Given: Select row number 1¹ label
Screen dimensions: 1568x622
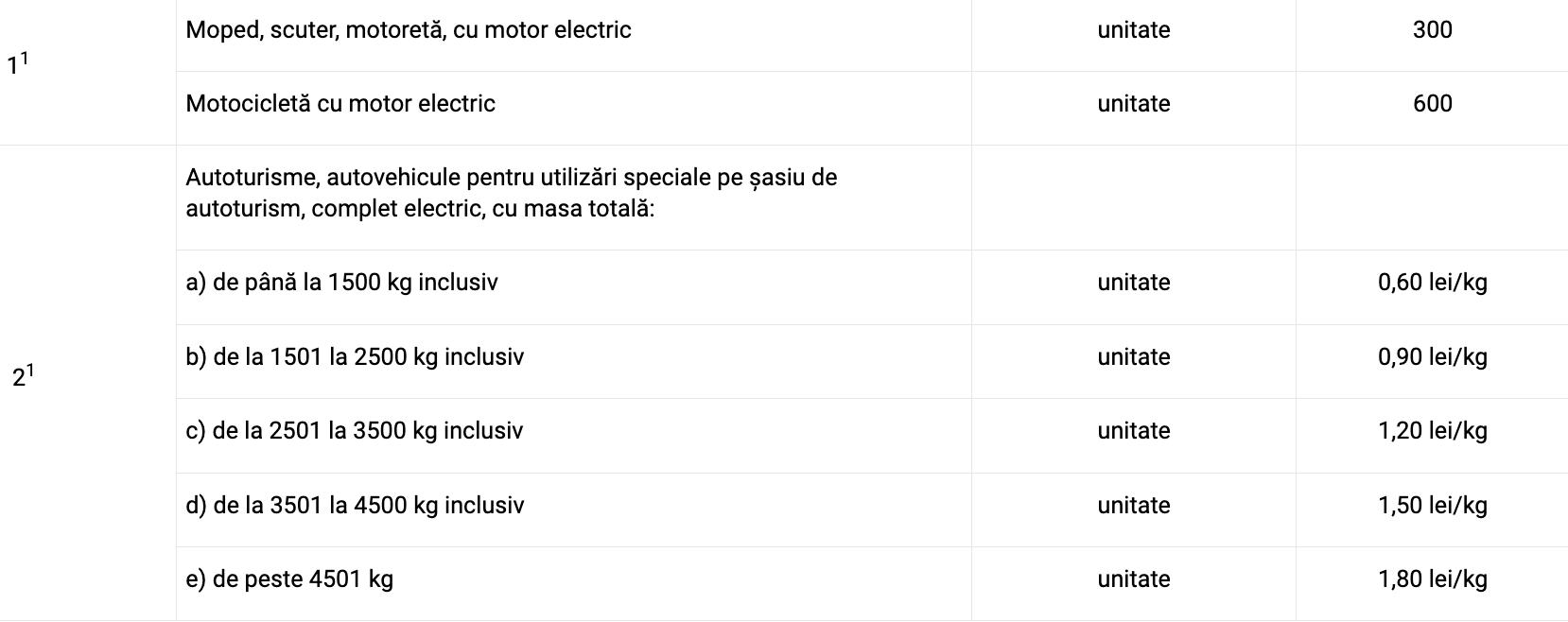Looking at the screenshot, I should click(18, 65).
